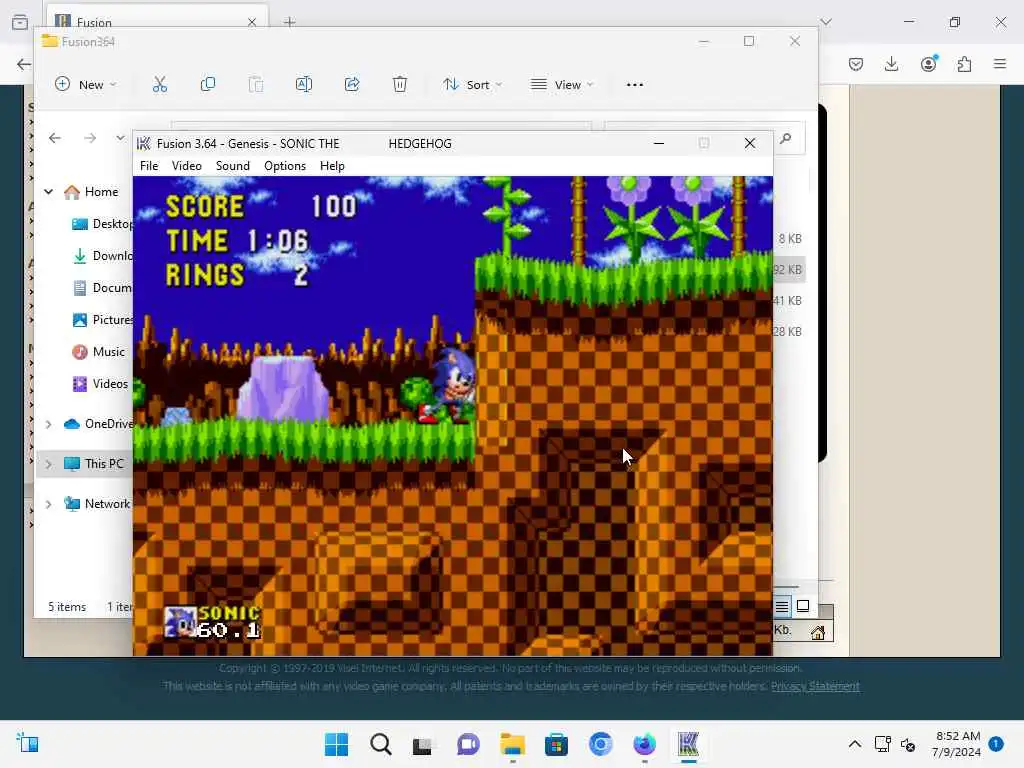Select This PC in the navigation pane

[x=93, y=464]
